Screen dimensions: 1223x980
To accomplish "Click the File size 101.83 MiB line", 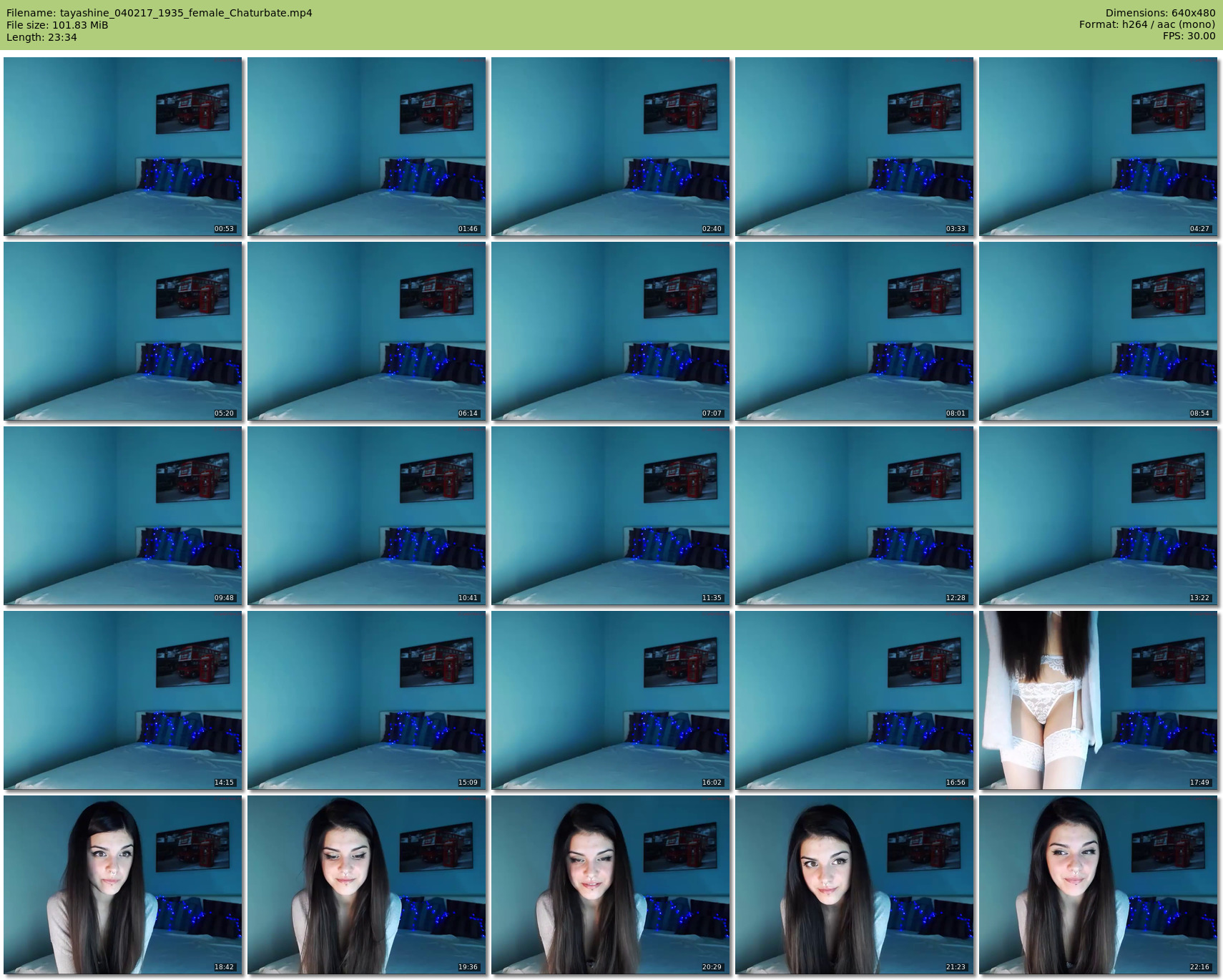I will [x=57, y=25].
